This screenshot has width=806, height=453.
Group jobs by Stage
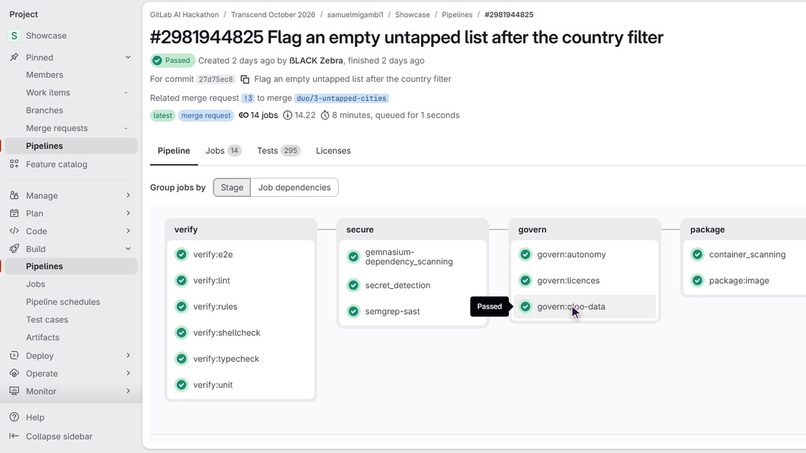tap(232, 188)
